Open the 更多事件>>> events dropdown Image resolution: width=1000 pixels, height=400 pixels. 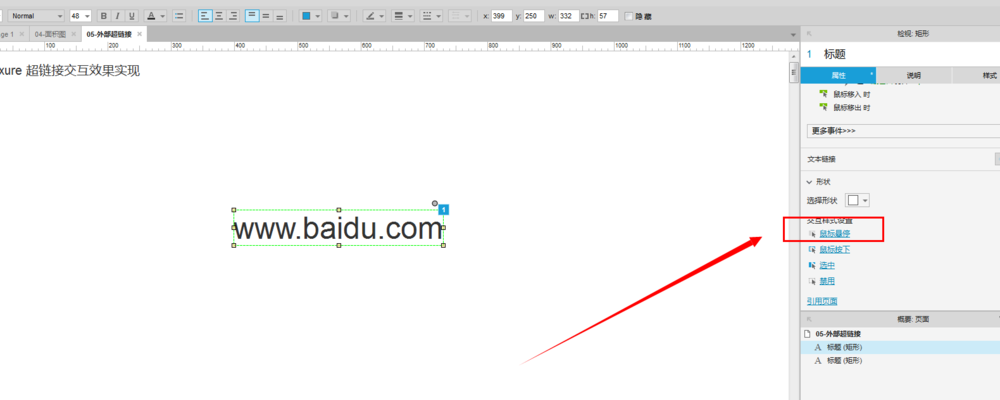pos(903,131)
